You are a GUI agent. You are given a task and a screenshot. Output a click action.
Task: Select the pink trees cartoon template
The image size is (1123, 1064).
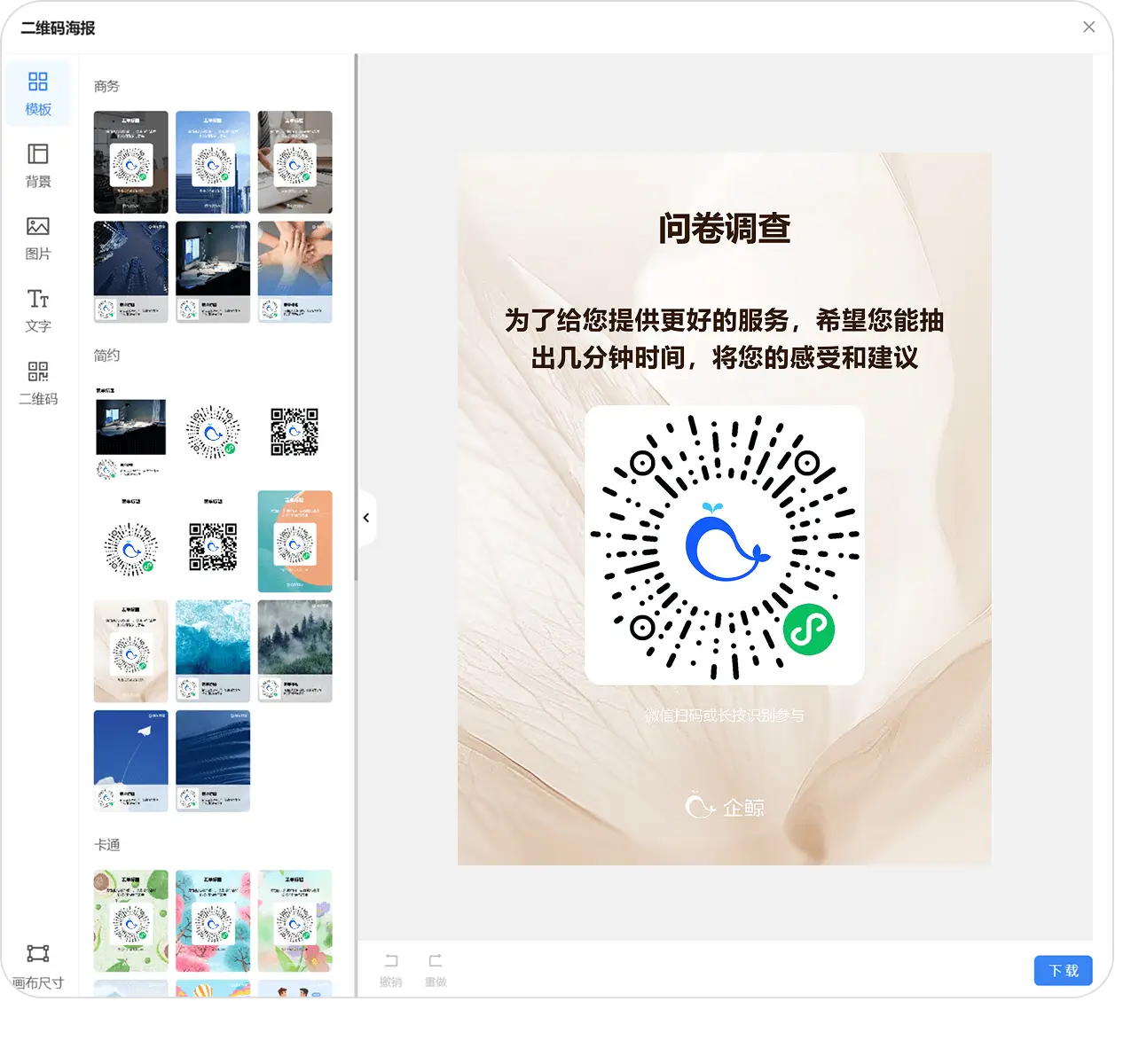point(213,921)
